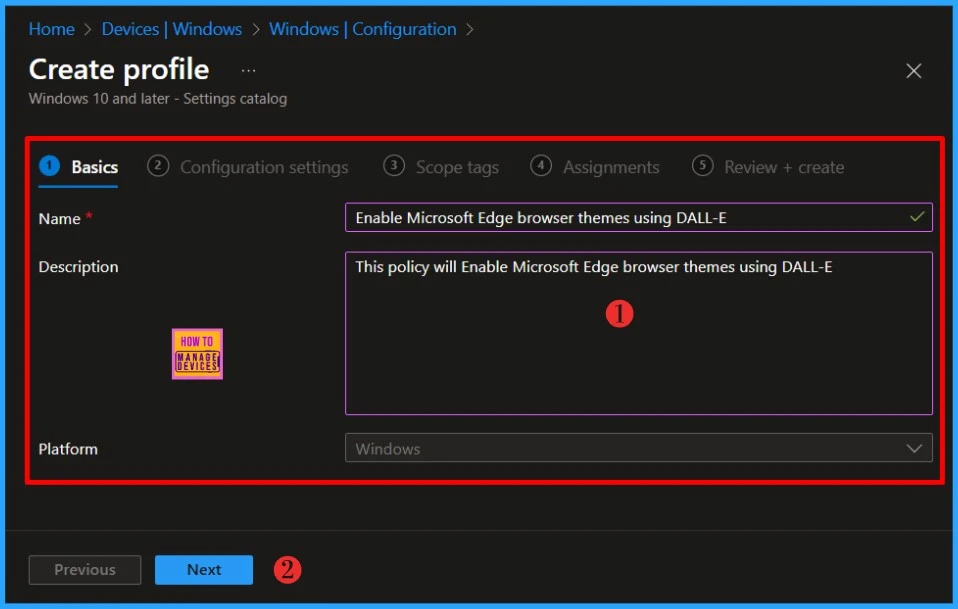
Task: Click the Platform dropdown chevron arrow
Action: [x=914, y=448]
